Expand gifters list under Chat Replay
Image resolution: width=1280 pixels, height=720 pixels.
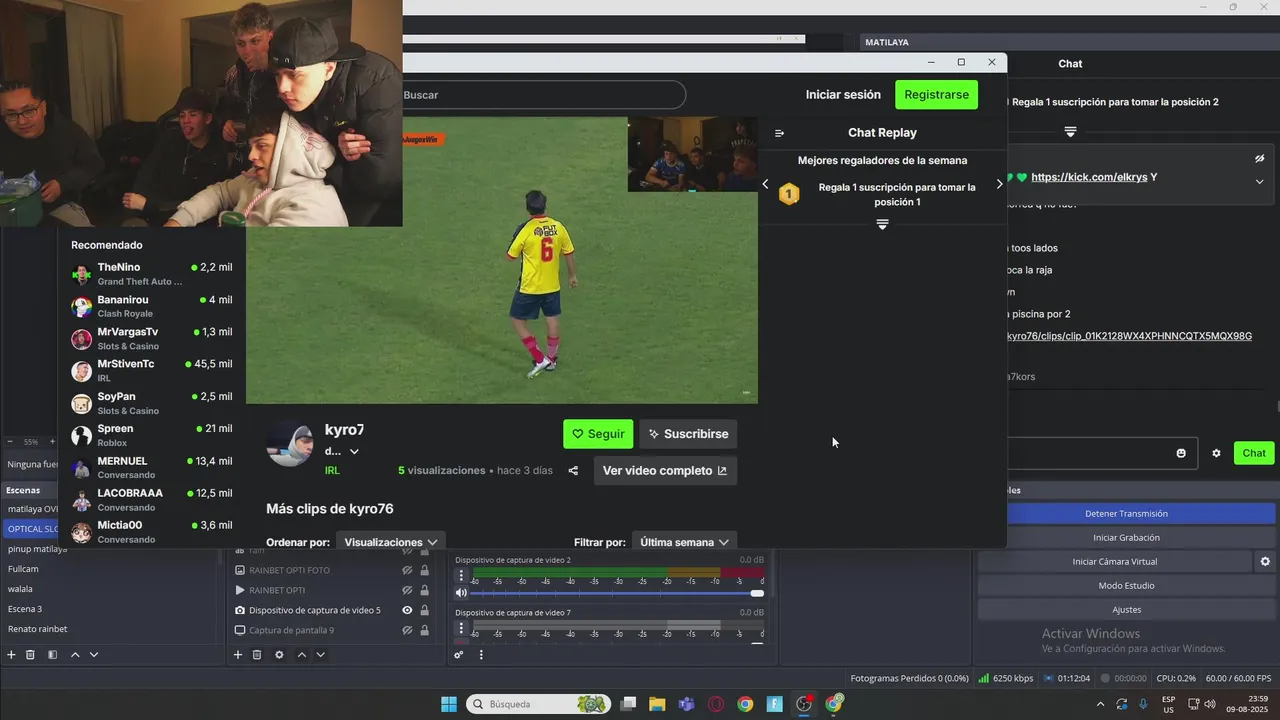point(882,225)
